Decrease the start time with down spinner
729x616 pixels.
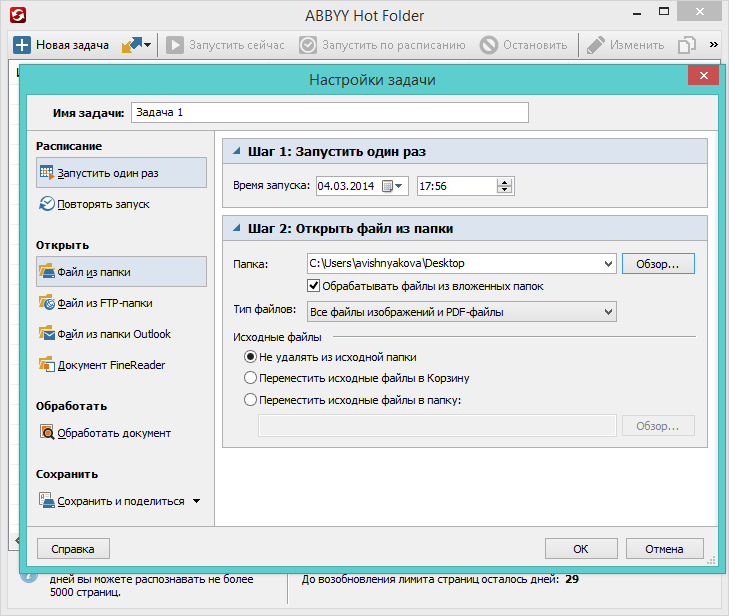[x=504, y=190]
